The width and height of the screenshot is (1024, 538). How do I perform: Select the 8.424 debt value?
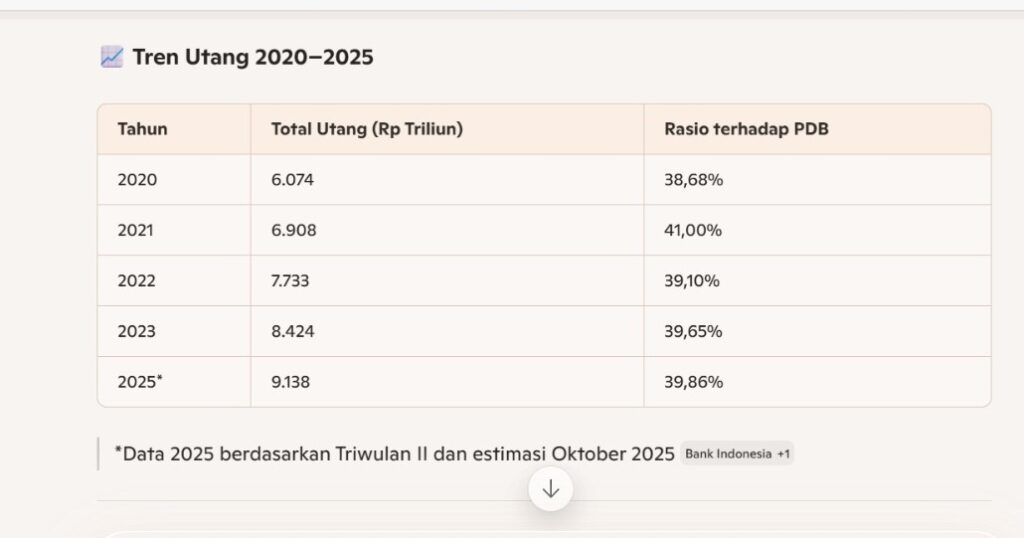293,331
